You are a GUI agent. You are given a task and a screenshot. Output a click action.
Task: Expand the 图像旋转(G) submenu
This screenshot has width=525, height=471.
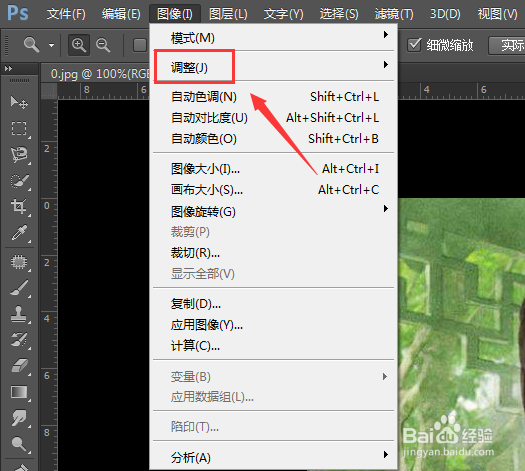click(274, 211)
